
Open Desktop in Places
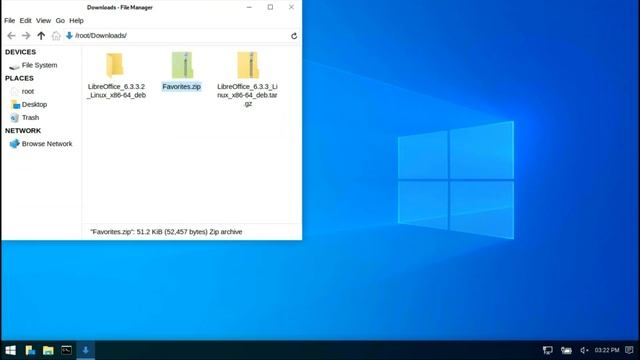pyautogui.click(x=29, y=104)
